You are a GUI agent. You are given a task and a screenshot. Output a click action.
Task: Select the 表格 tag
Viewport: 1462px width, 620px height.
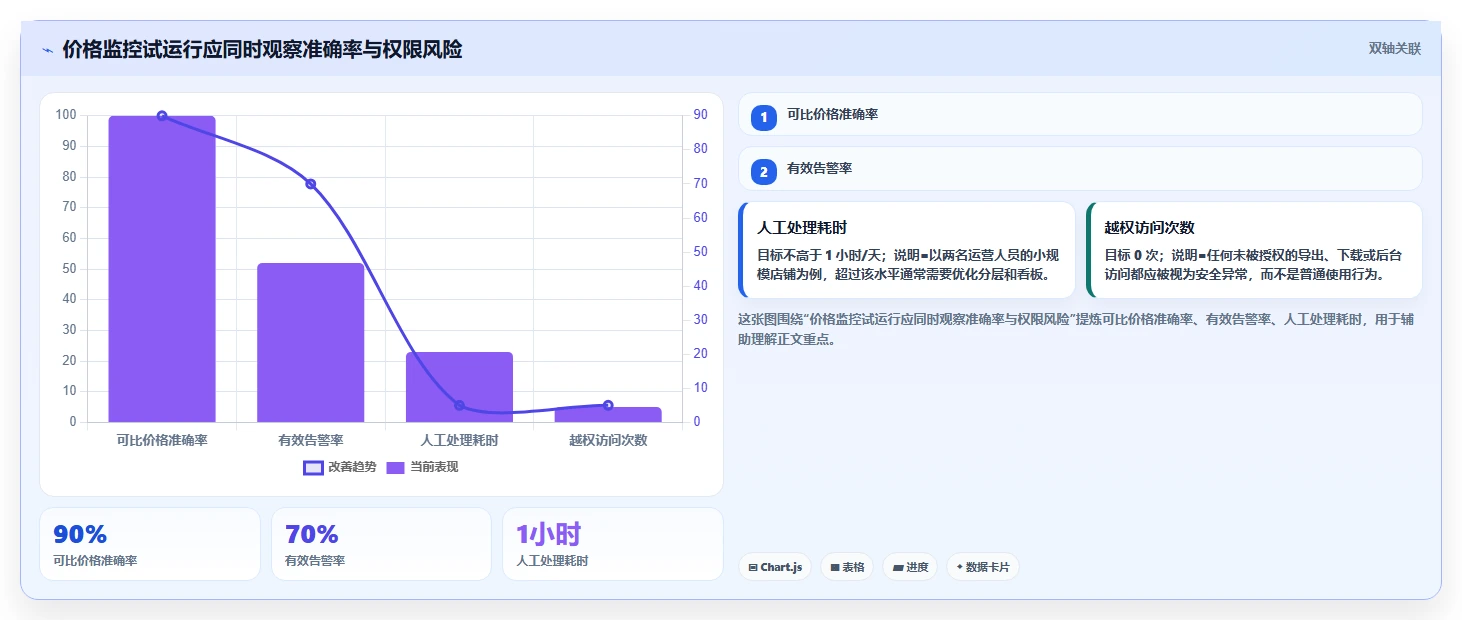tap(847, 567)
